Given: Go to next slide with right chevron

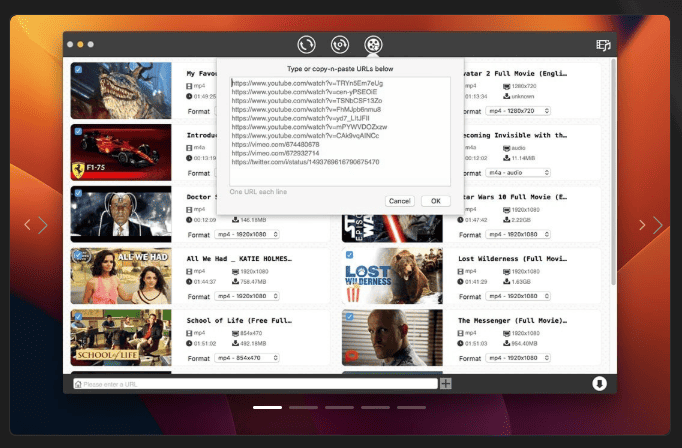Looking at the screenshot, I should (x=658, y=225).
